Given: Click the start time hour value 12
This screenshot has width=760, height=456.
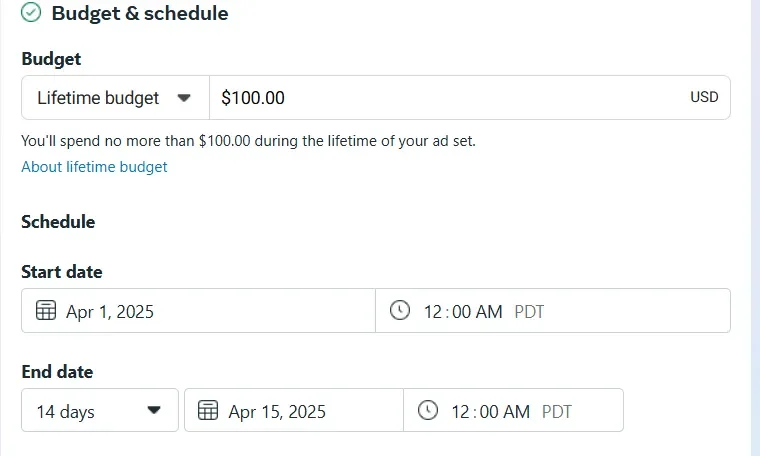Looking at the screenshot, I should pyautogui.click(x=433, y=312).
